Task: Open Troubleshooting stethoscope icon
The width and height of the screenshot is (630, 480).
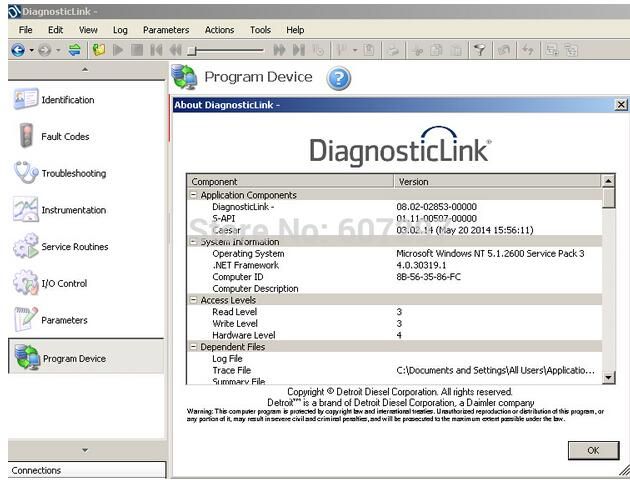Action: [x=26, y=173]
